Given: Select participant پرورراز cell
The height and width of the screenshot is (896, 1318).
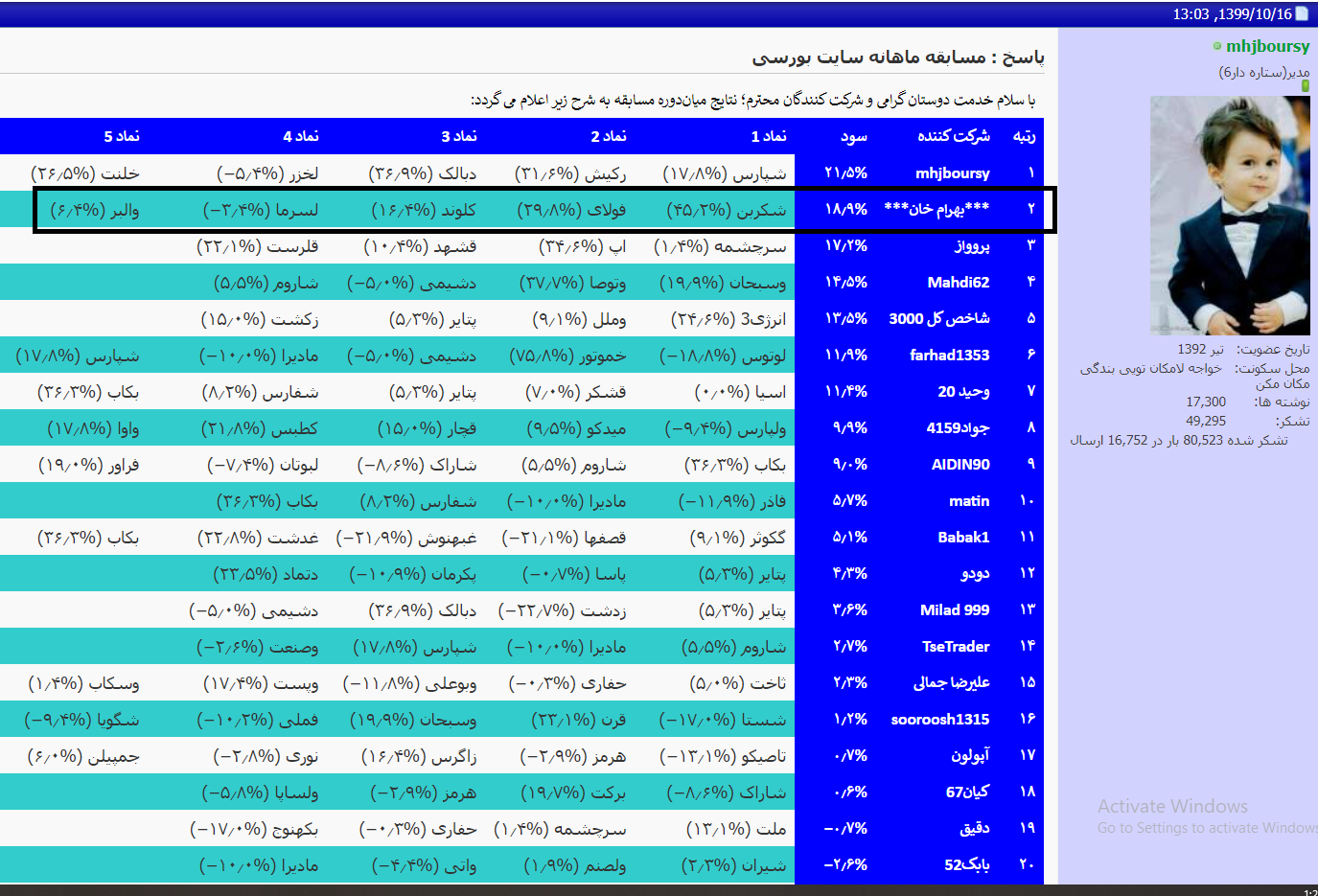Looking at the screenshot, I should click(x=972, y=246).
